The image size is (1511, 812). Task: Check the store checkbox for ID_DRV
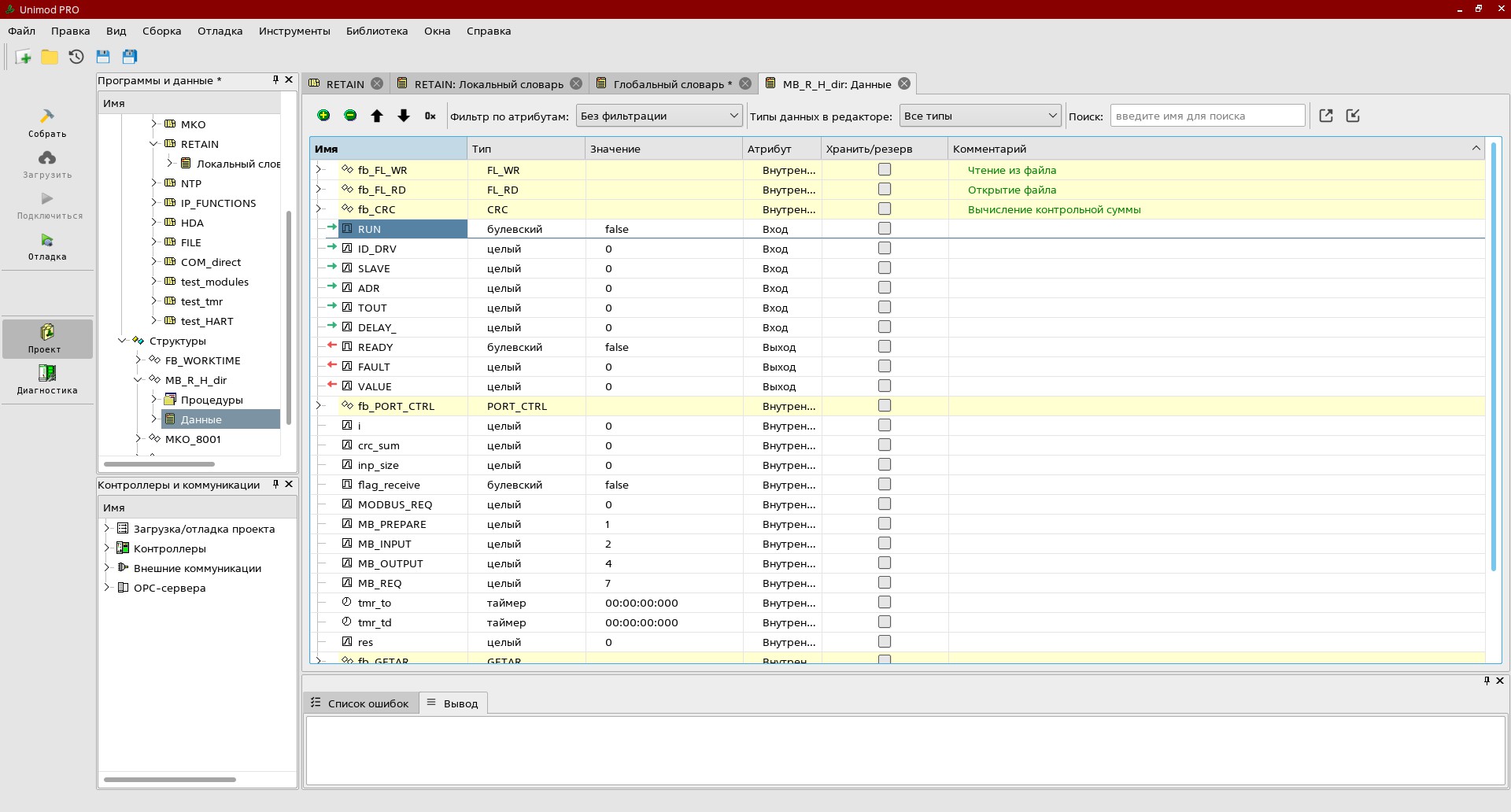pos(885,248)
